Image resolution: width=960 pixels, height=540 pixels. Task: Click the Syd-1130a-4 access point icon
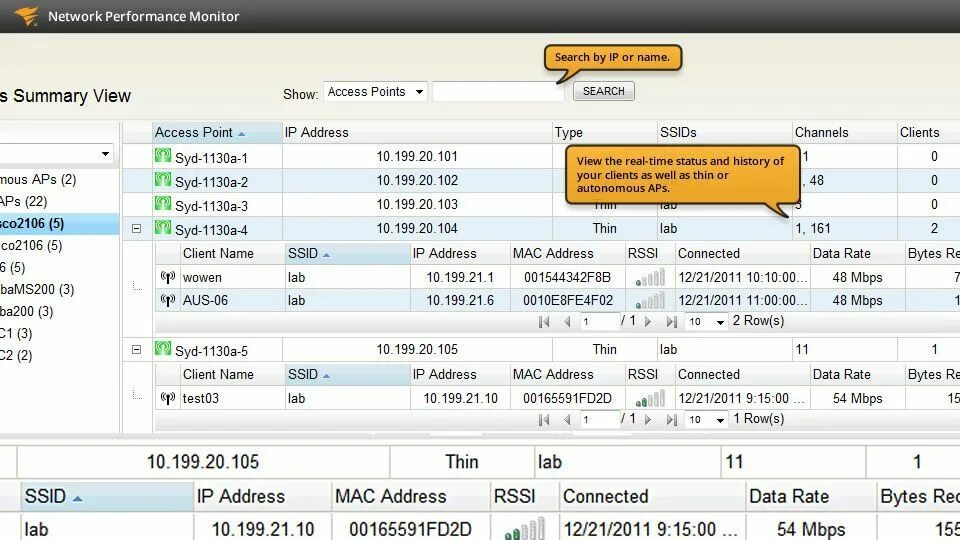click(162, 227)
